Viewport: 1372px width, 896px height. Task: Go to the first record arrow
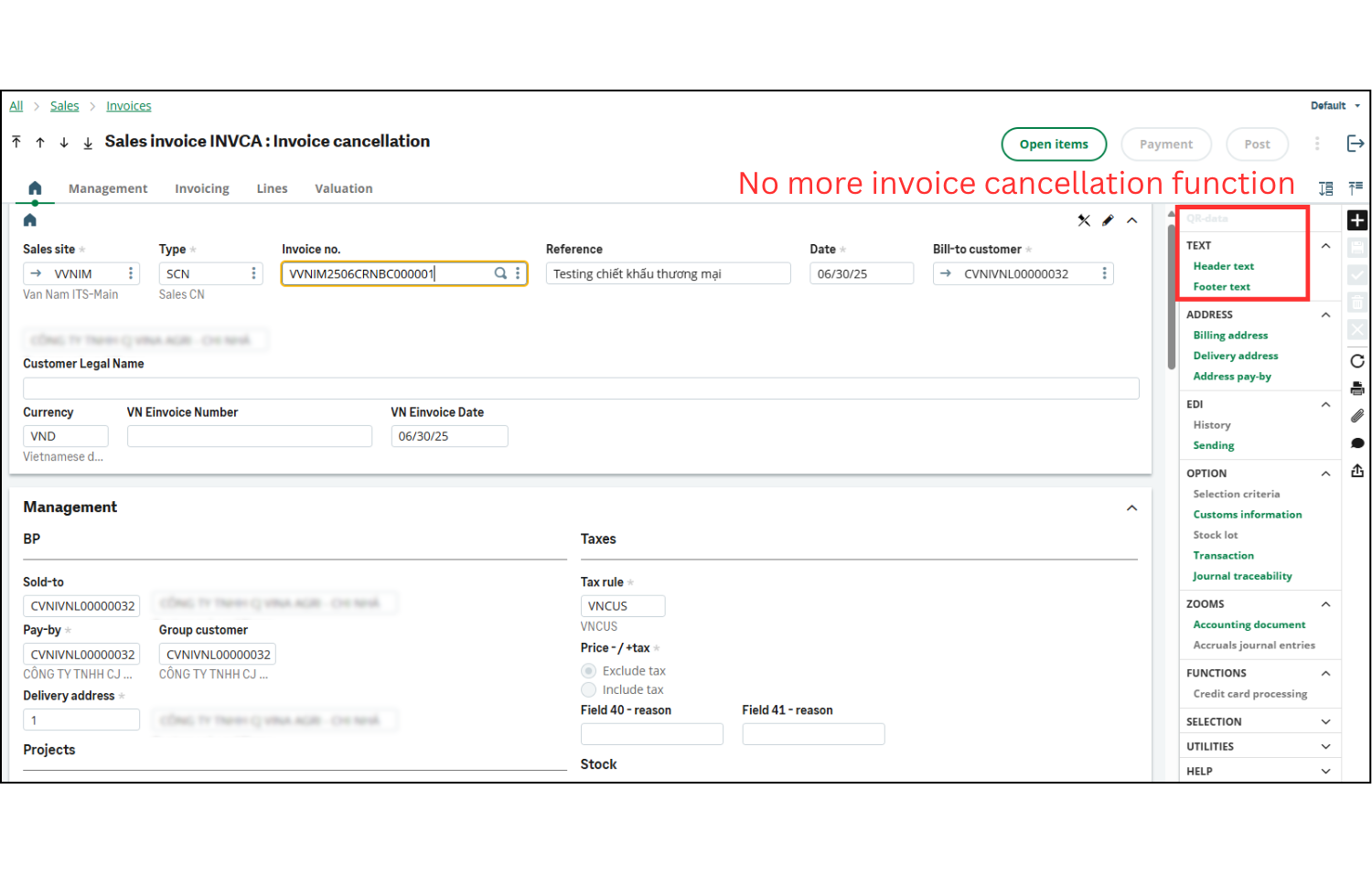[x=16, y=142]
